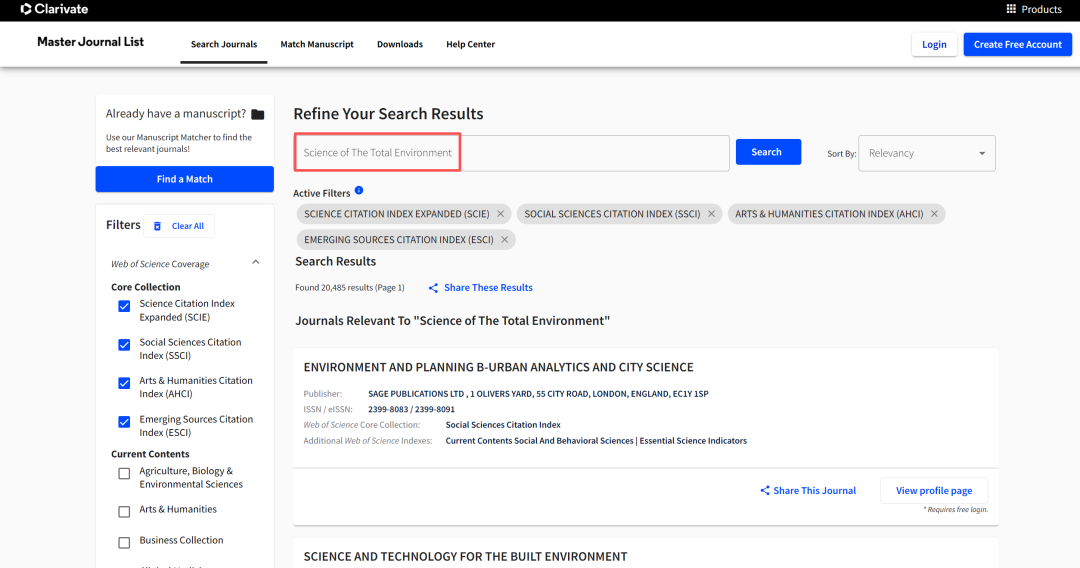Click the Find a Match button
The height and width of the screenshot is (568, 1080).
click(x=184, y=179)
